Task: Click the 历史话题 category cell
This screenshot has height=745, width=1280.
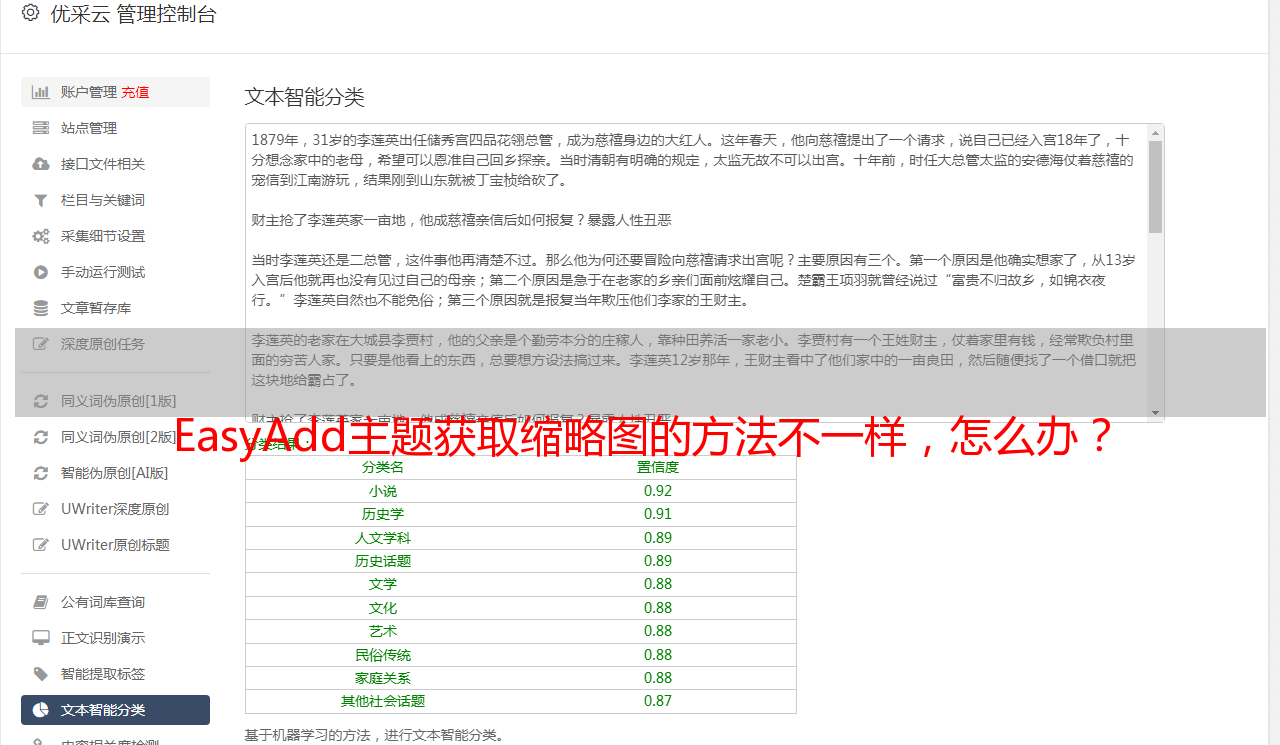Action: coord(383,561)
